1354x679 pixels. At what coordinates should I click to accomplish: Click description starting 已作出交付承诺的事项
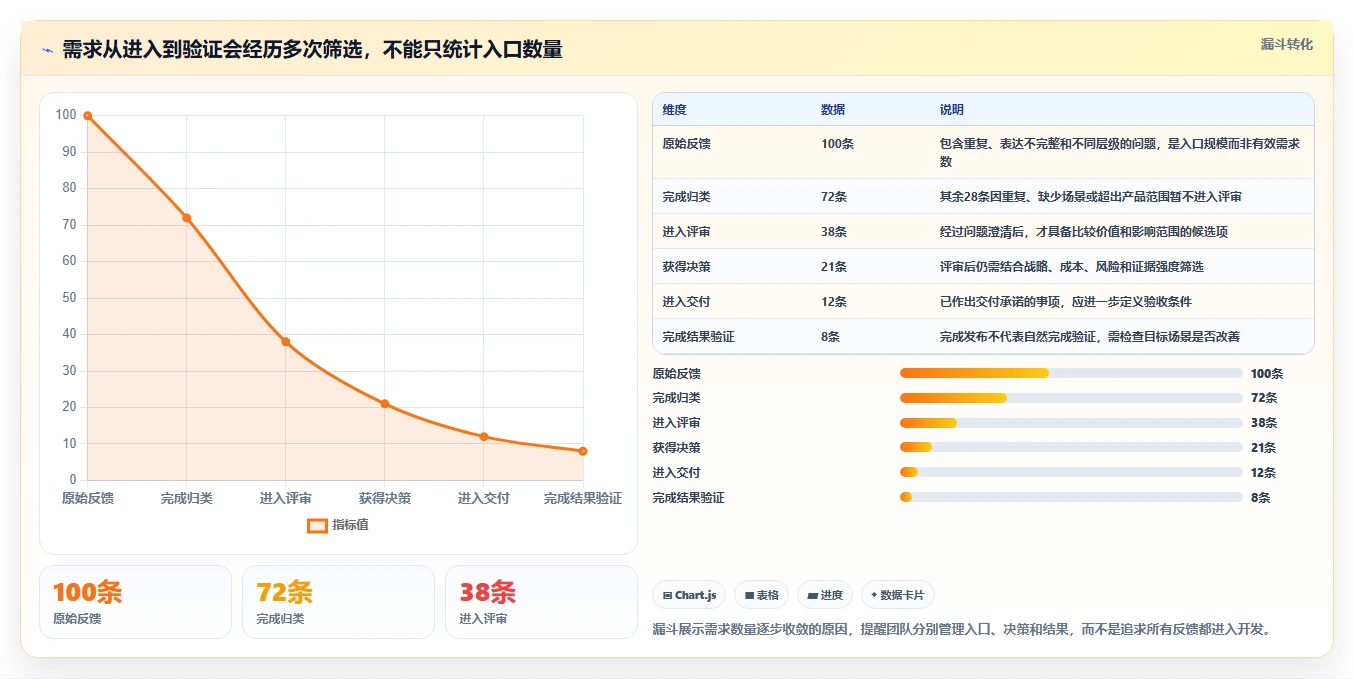pyautogui.click(x=1065, y=302)
